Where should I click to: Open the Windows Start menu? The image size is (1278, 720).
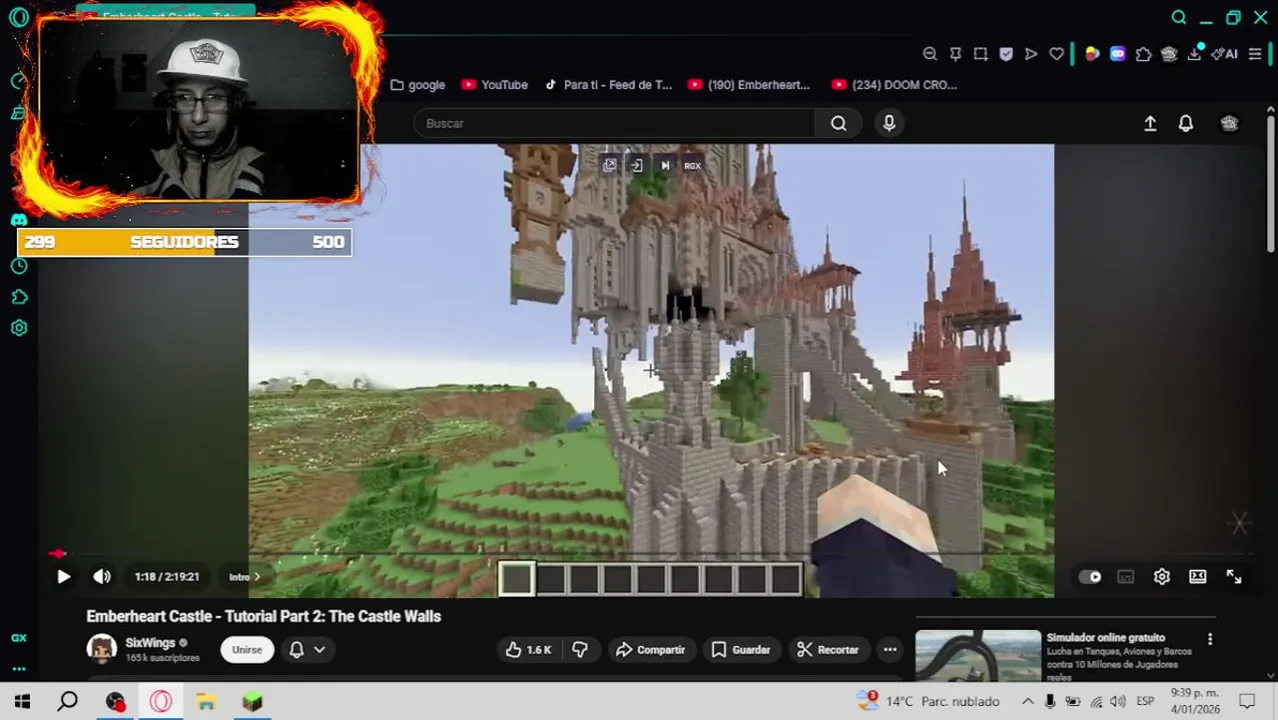point(22,702)
